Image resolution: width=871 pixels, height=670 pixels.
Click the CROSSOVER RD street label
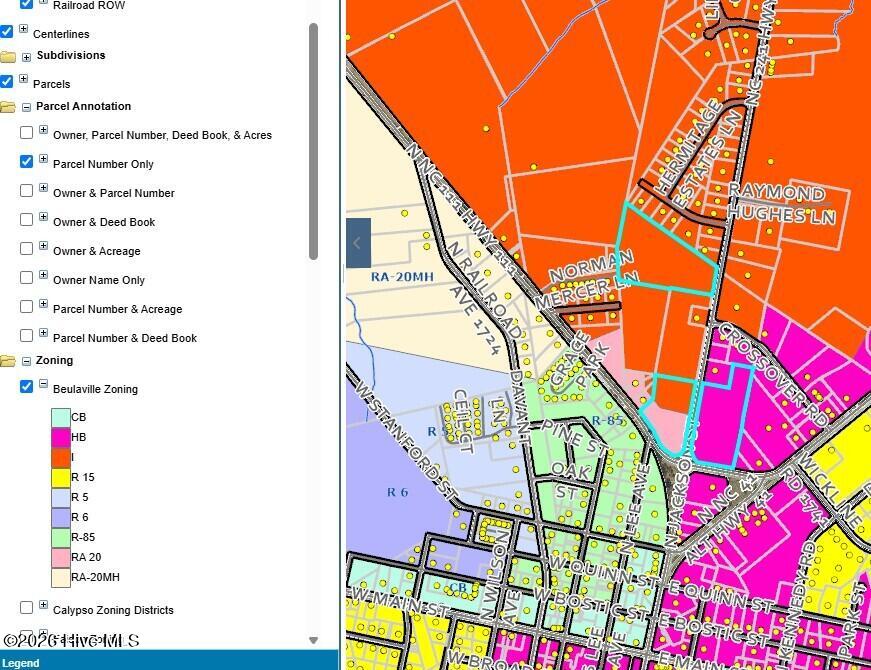(773, 376)
